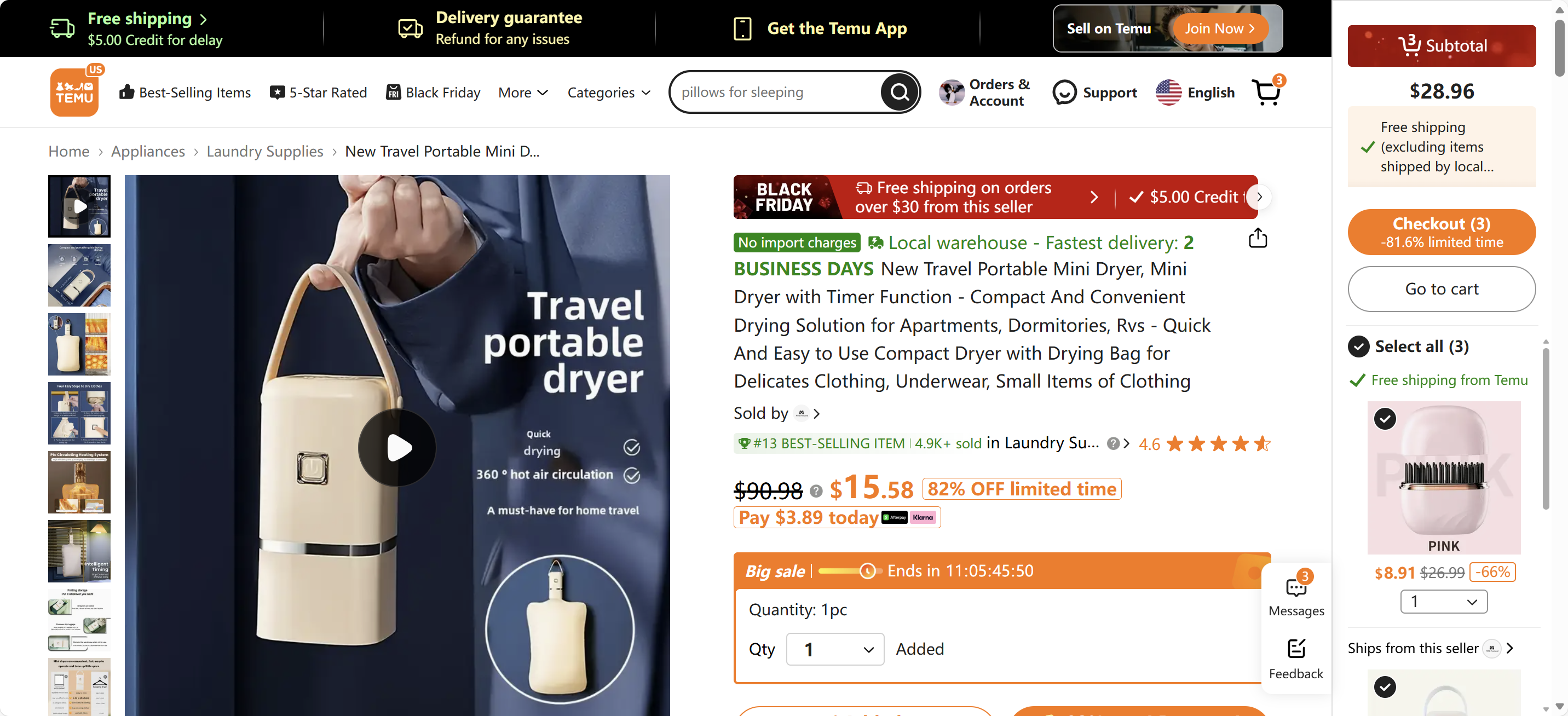Viewport: 1568px width, 716px height.
Task: Open Best-Selling Items
Action: (x=185, y=92)
